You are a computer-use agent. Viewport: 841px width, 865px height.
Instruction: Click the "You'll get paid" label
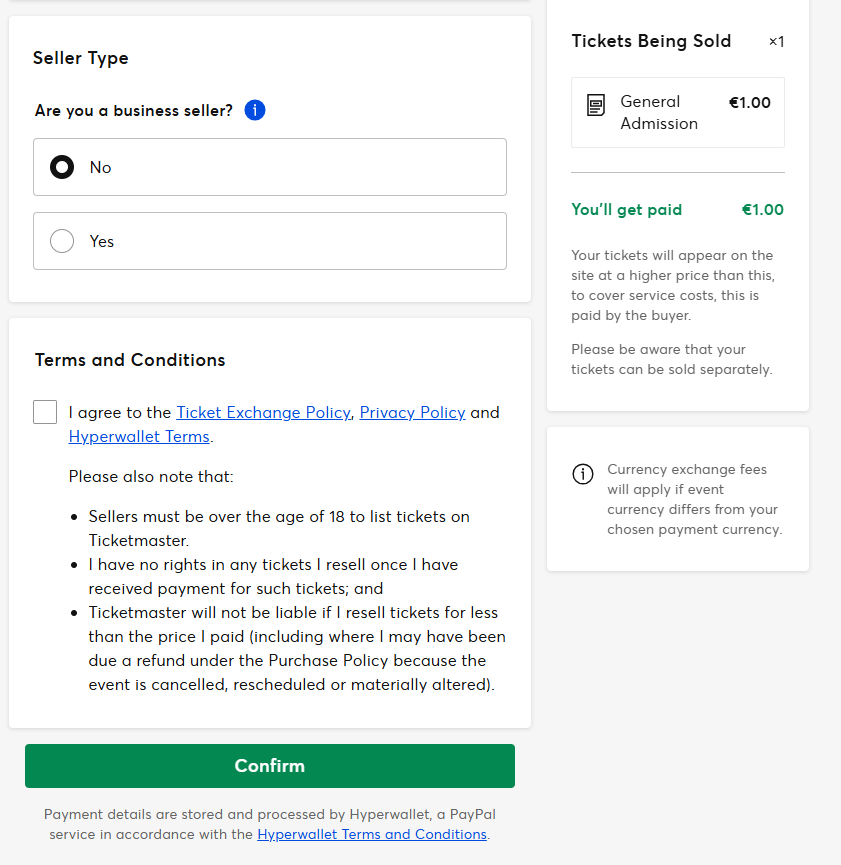tap(626, 210)
